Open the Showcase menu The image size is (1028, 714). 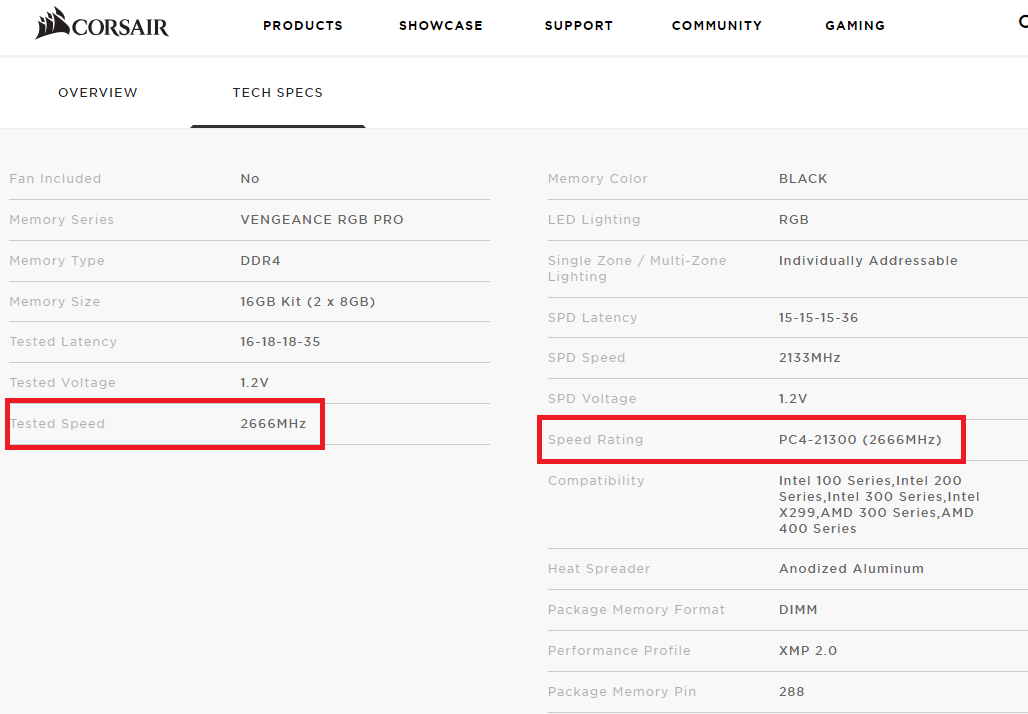tap(441, 26)
